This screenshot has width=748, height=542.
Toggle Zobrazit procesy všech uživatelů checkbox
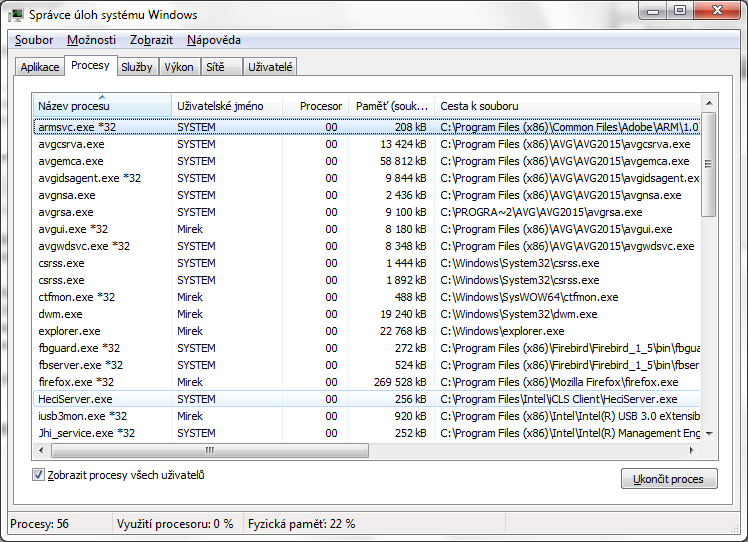point(38,475)
